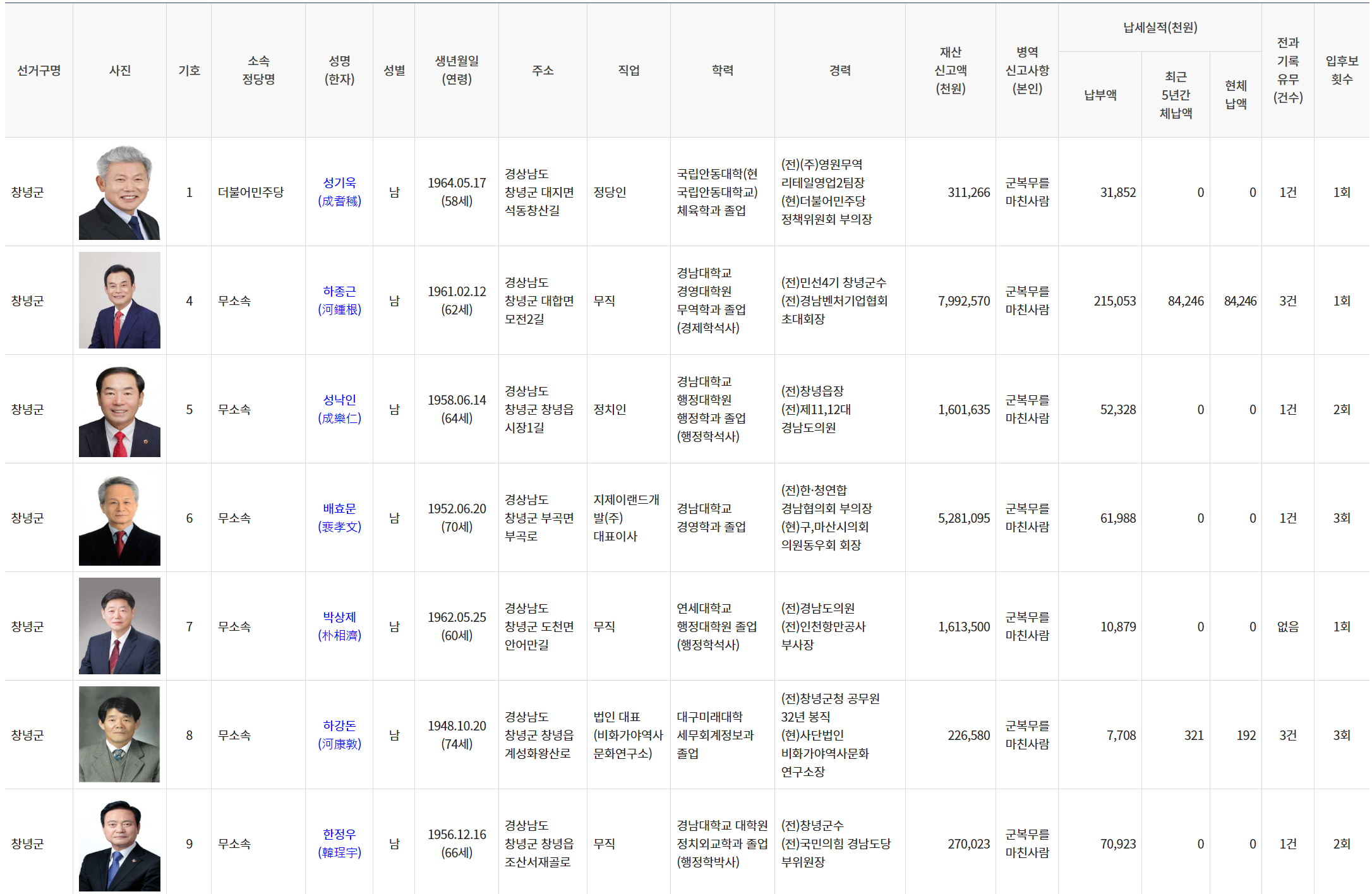Click photo of candidate number 4

(119, 301)
